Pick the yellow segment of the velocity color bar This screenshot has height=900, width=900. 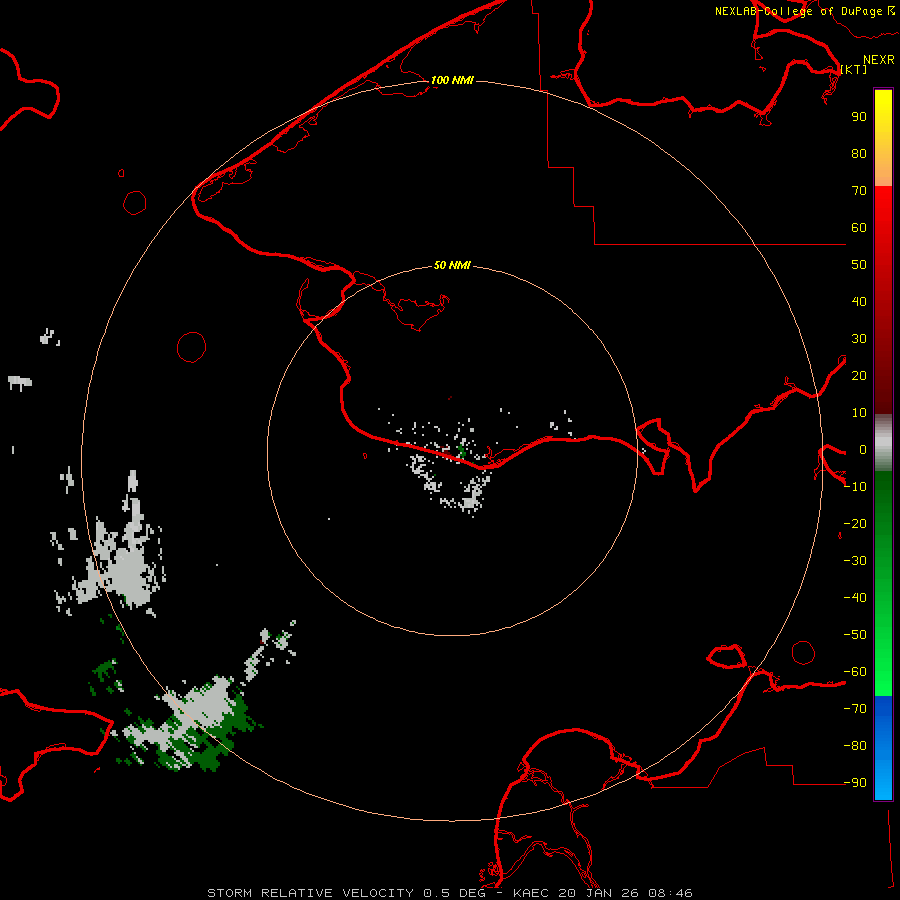coord(883,138)
